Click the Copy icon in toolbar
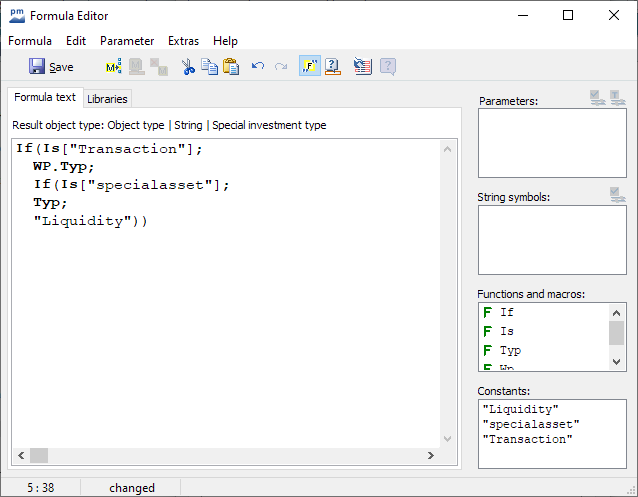Image resolution: width=638 pixels, height=497 pixels. pyautogui.click(x=209, y=67)
